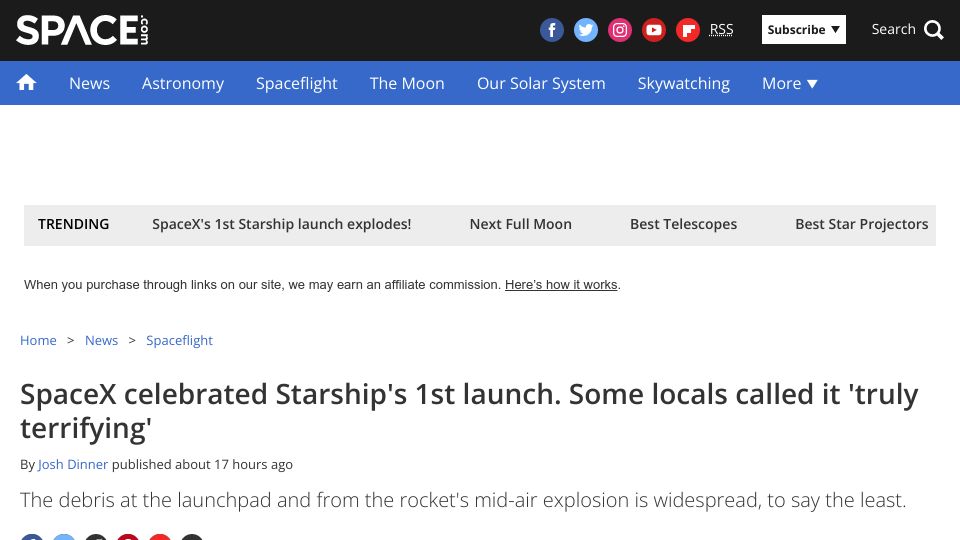Screen dimensions: 960x540
Task: Click the debris at the launchpad subheading
Action: [x=463, y=500]
